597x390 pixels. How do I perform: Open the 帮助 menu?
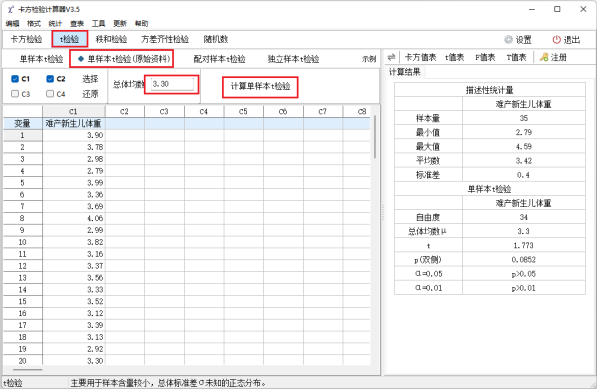tap(141, 24)
